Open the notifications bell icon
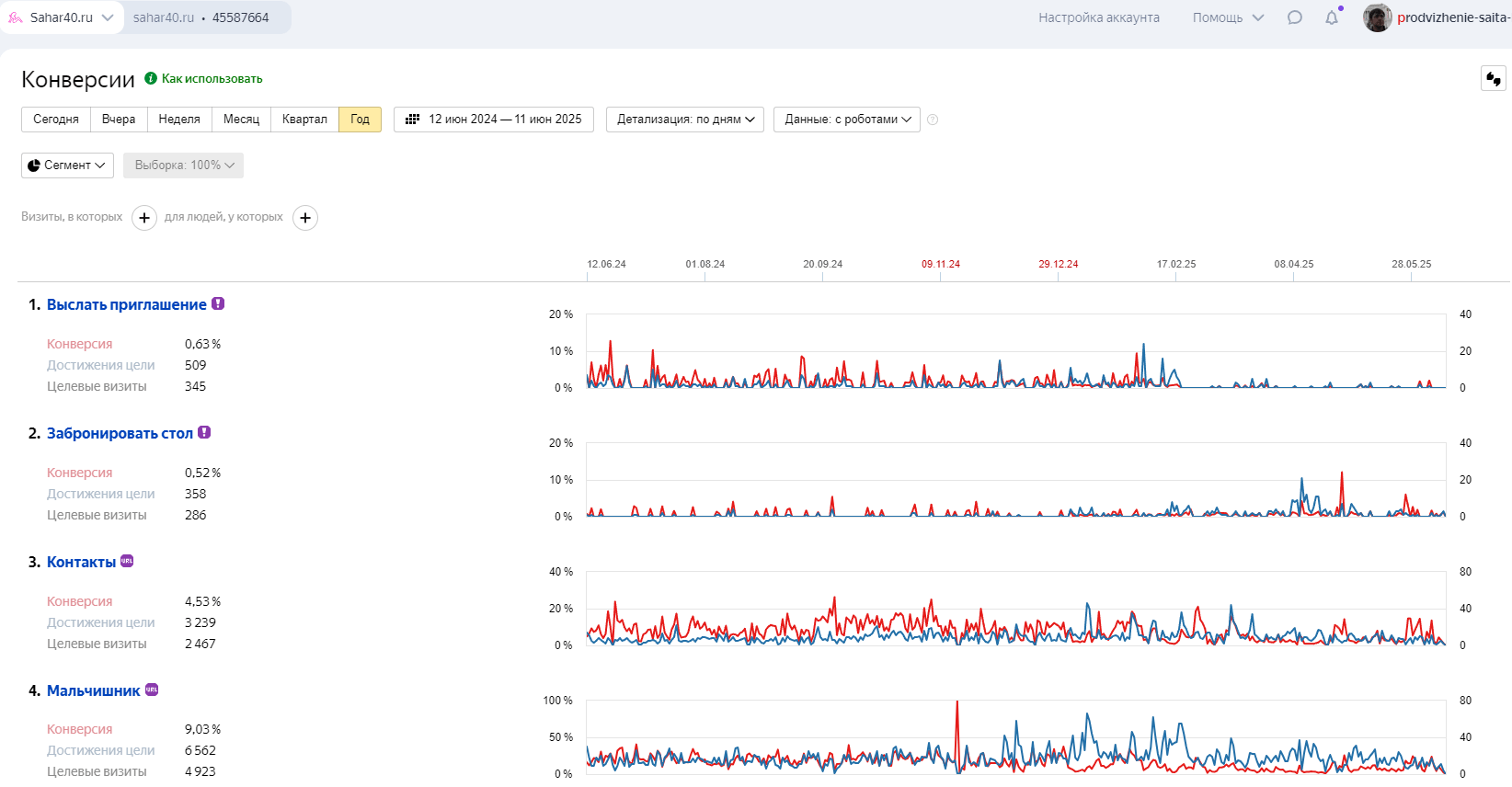The image size is (1512, 787). tap(1331, 17)
